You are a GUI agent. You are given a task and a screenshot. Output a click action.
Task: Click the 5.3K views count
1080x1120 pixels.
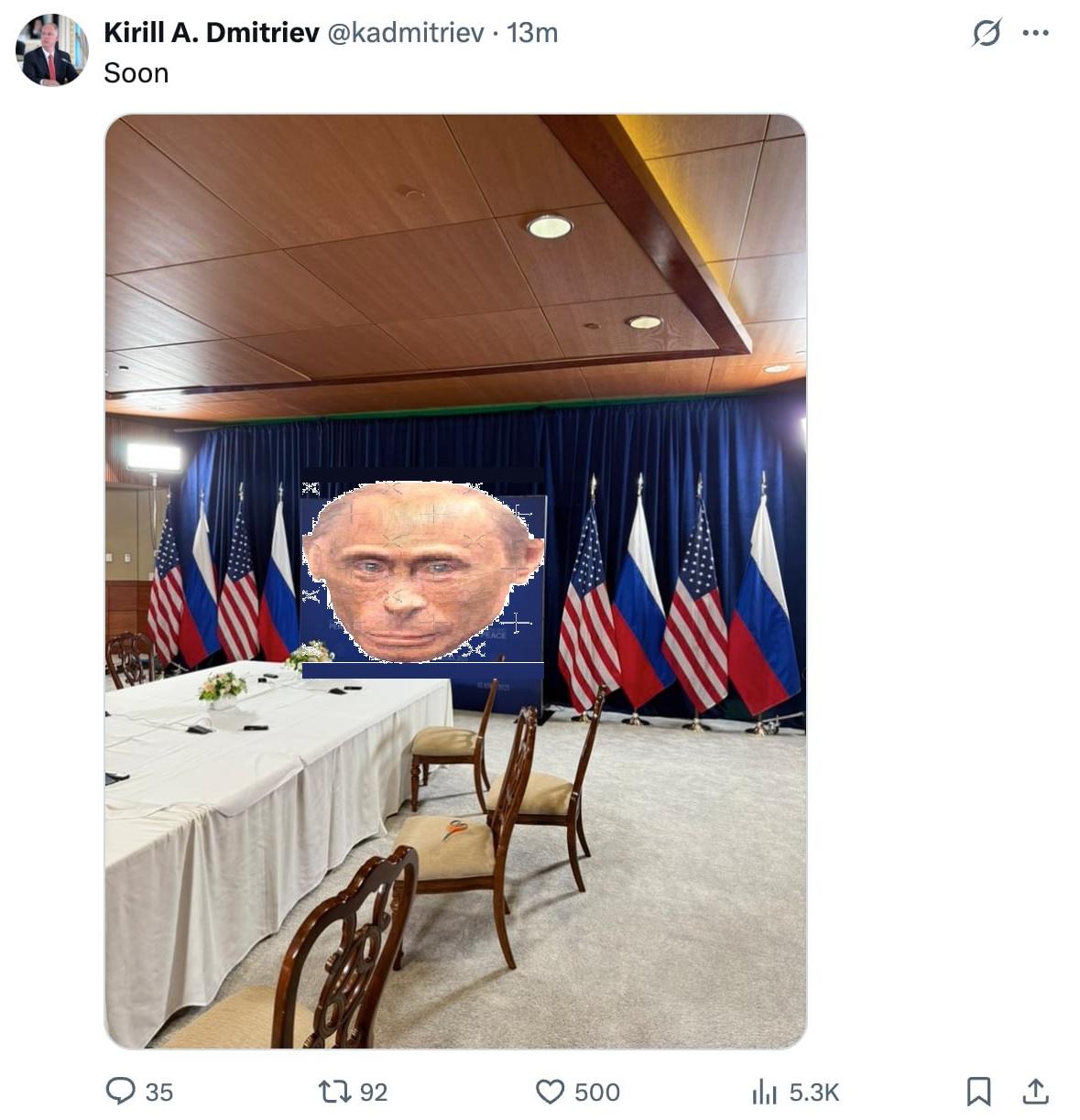coord(814,1092)
